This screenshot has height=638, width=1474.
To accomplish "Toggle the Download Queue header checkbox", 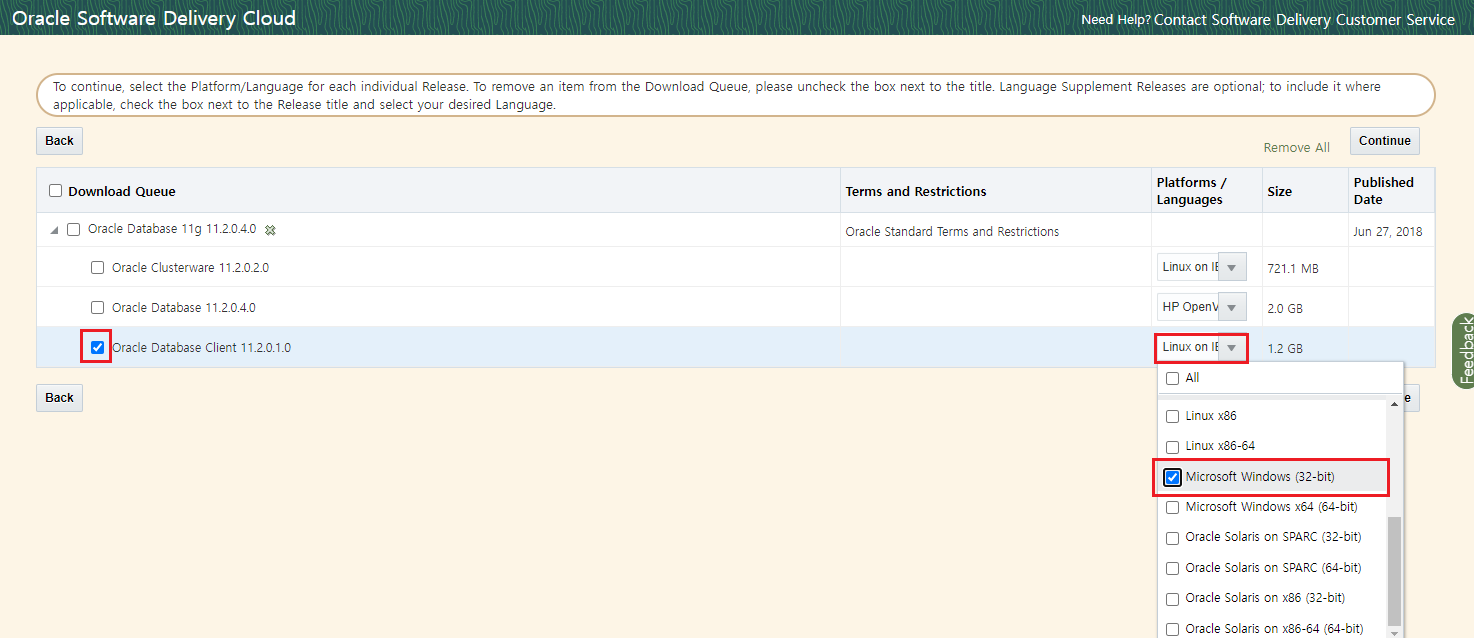I will [55, 191].
